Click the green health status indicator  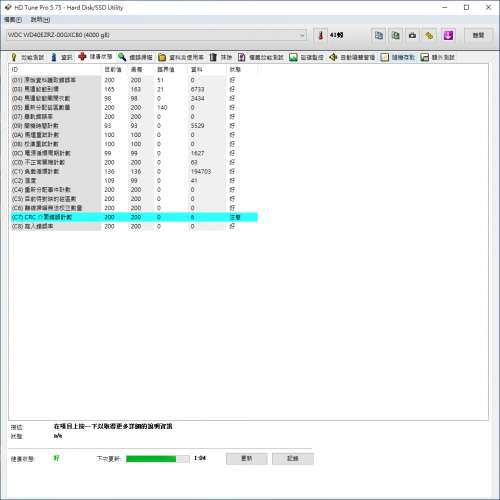(56, 458)
